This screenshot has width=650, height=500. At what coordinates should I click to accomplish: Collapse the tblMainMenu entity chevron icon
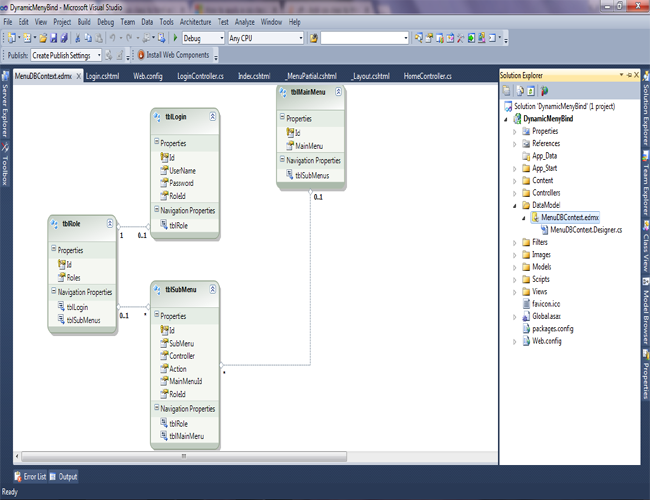coord(338,92)
